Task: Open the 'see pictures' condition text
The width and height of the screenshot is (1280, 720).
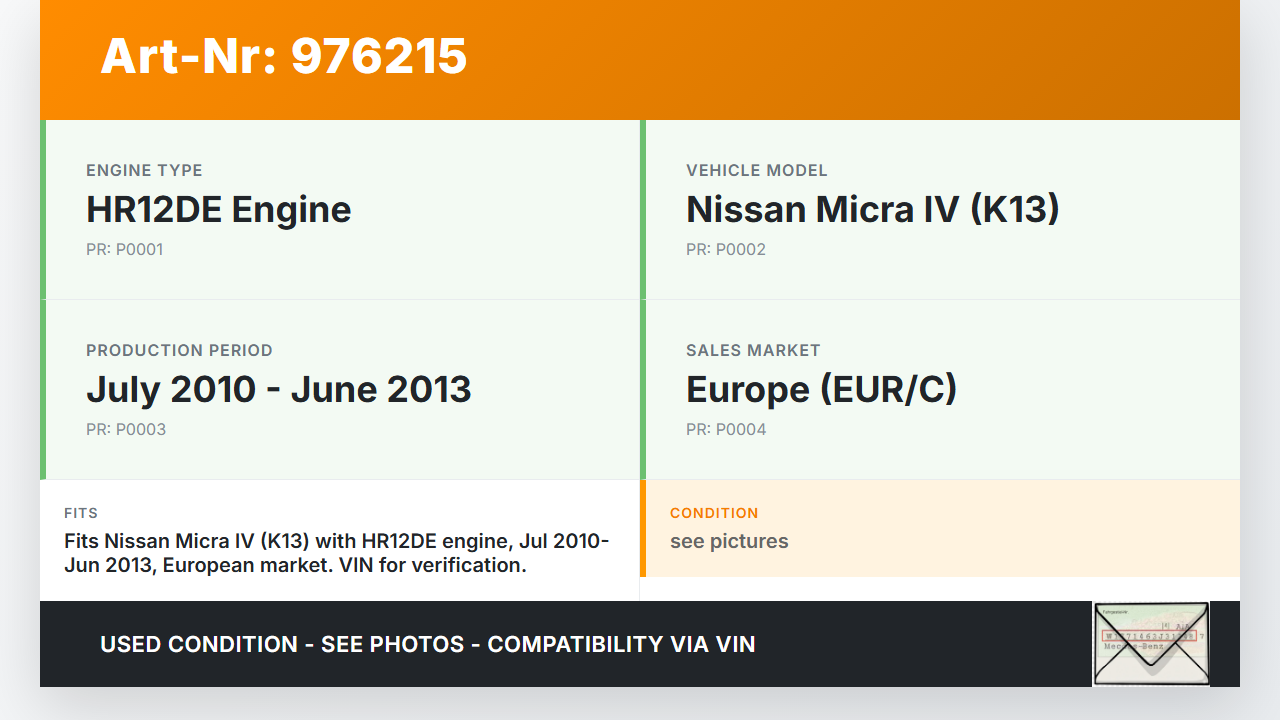Action: (x=729, y=541)
